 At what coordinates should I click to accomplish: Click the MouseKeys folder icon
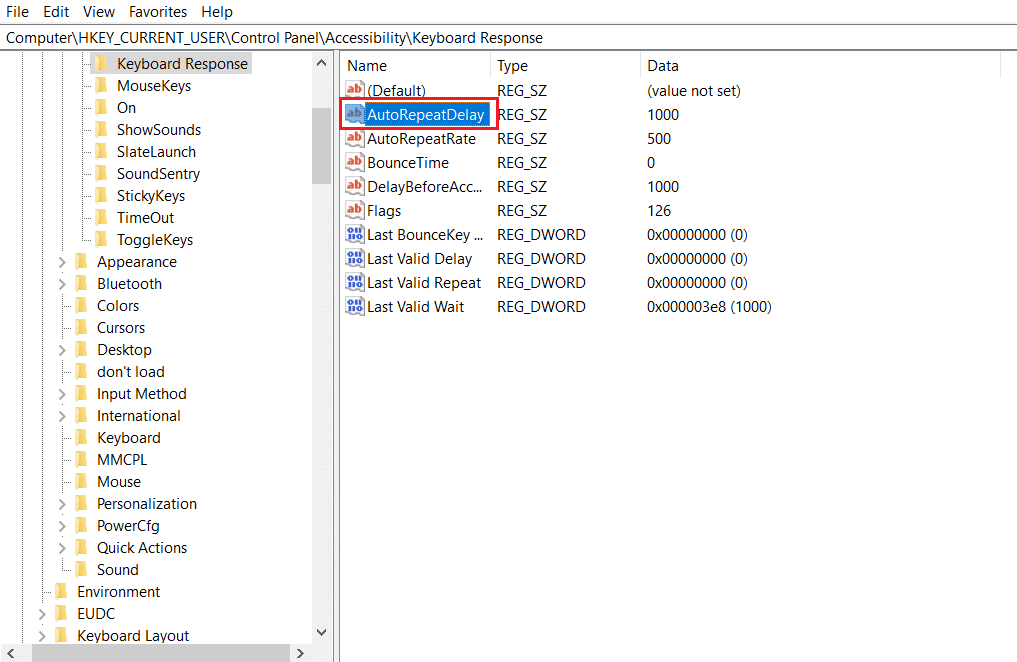(x=101, y=85)
